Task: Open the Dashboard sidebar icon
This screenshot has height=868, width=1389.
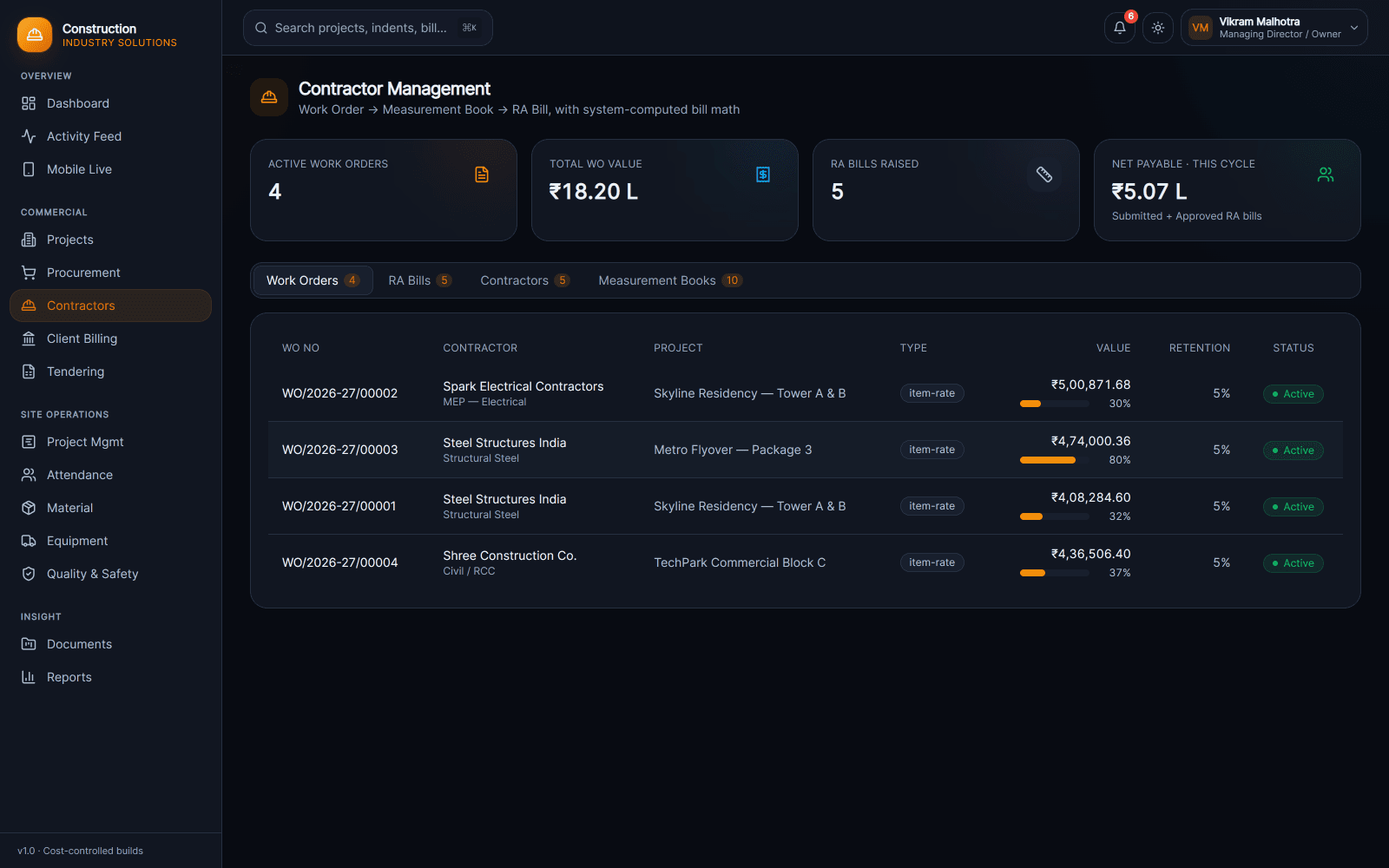Action: click(29, 103)
